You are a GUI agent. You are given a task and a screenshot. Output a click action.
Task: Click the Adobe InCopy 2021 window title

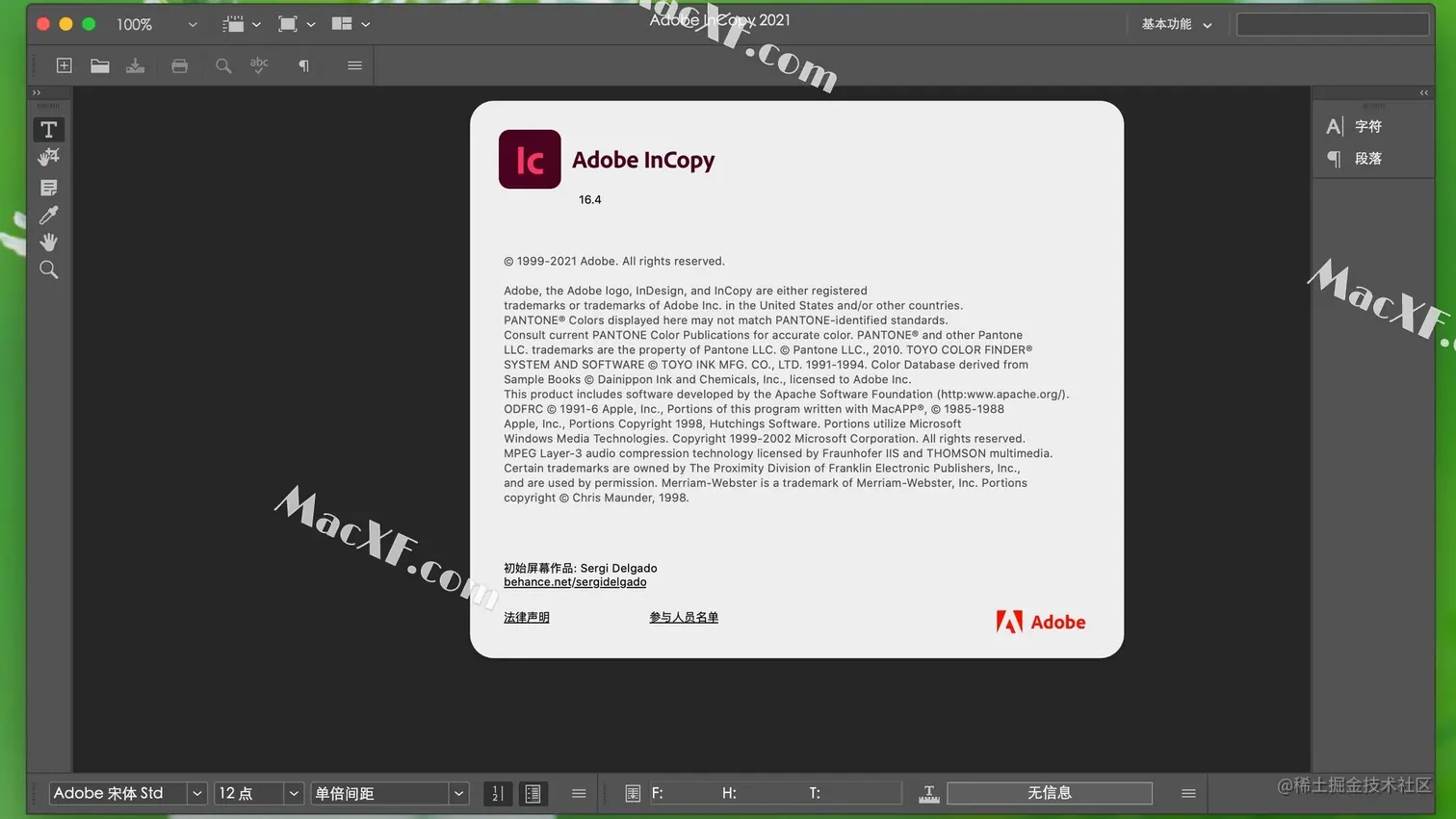719,20
